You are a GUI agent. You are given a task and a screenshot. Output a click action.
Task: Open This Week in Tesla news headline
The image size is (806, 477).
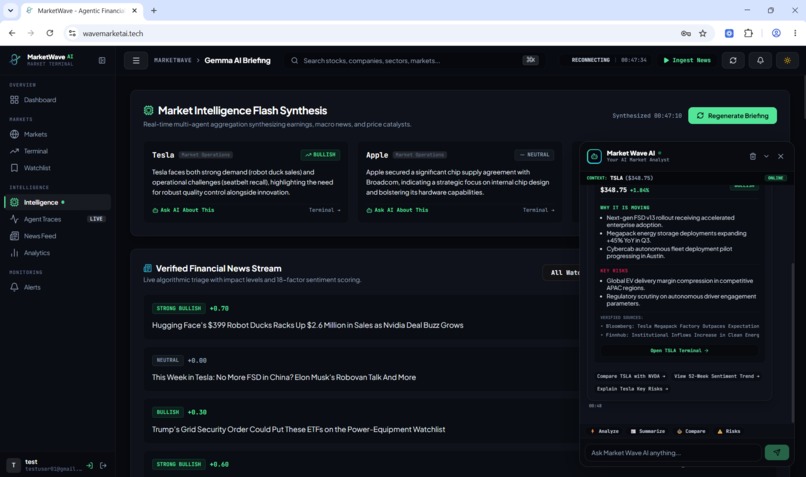284,377
